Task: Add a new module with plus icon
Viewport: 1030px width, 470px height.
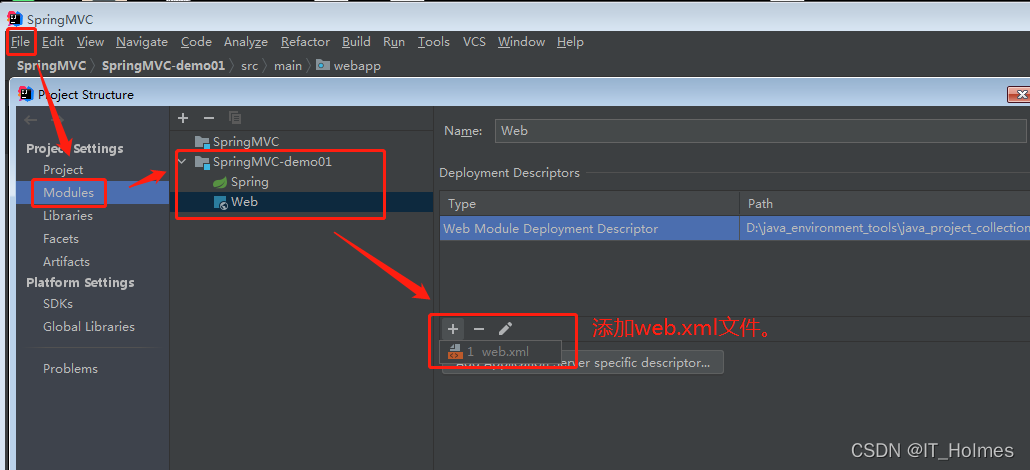Action: (x=183, y=118)
